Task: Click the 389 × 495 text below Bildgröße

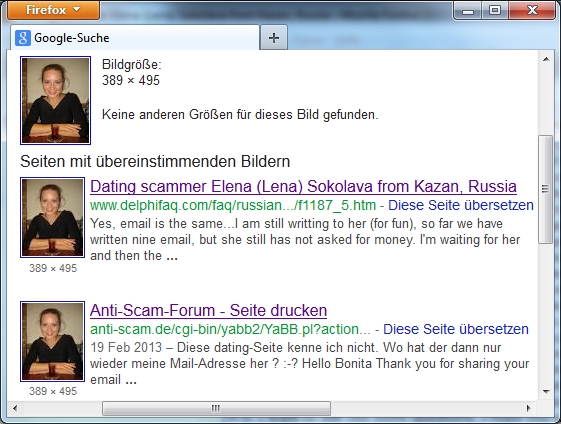Action: click(x=131, y=81)
